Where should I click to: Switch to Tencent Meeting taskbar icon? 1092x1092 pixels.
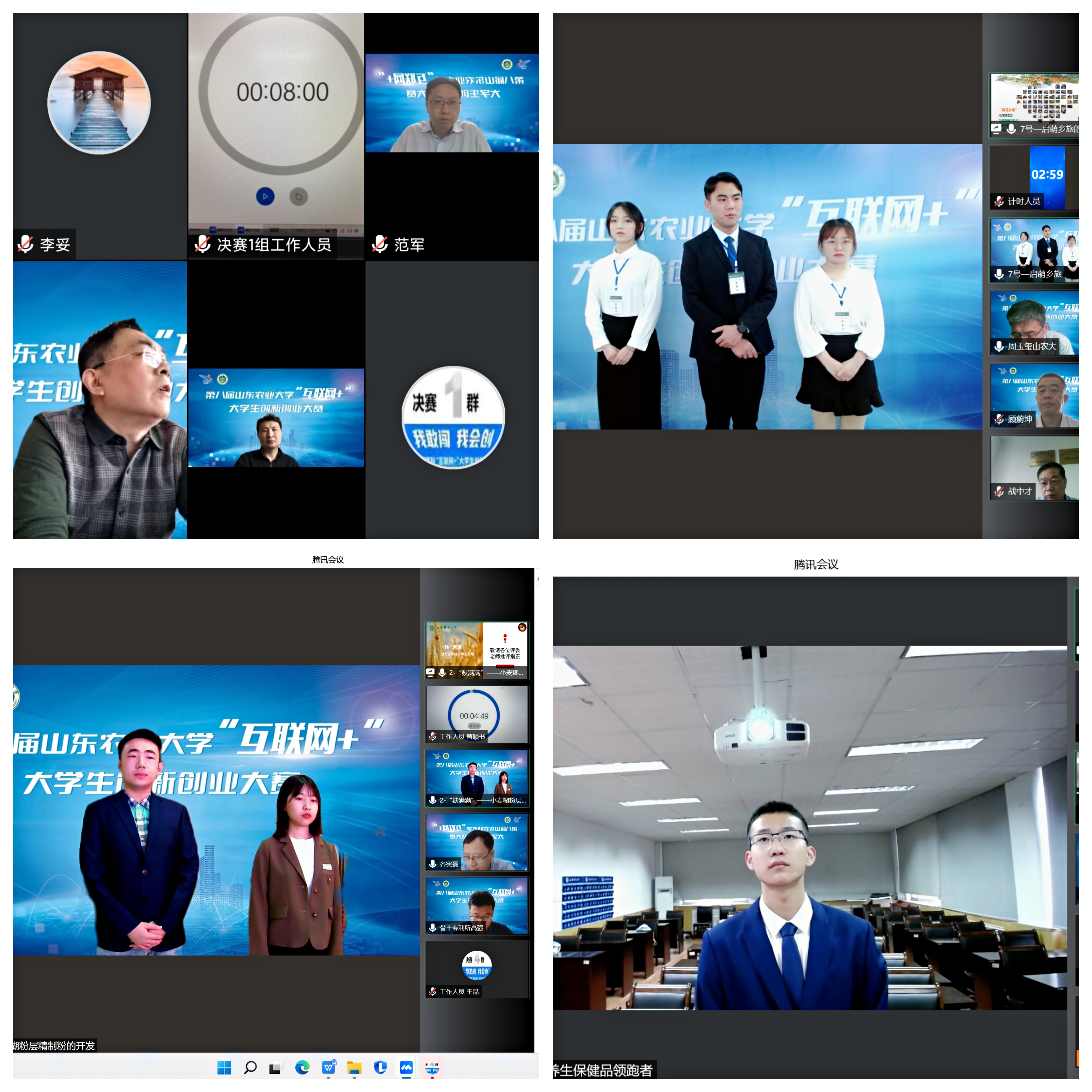(x=406, y=1067)
